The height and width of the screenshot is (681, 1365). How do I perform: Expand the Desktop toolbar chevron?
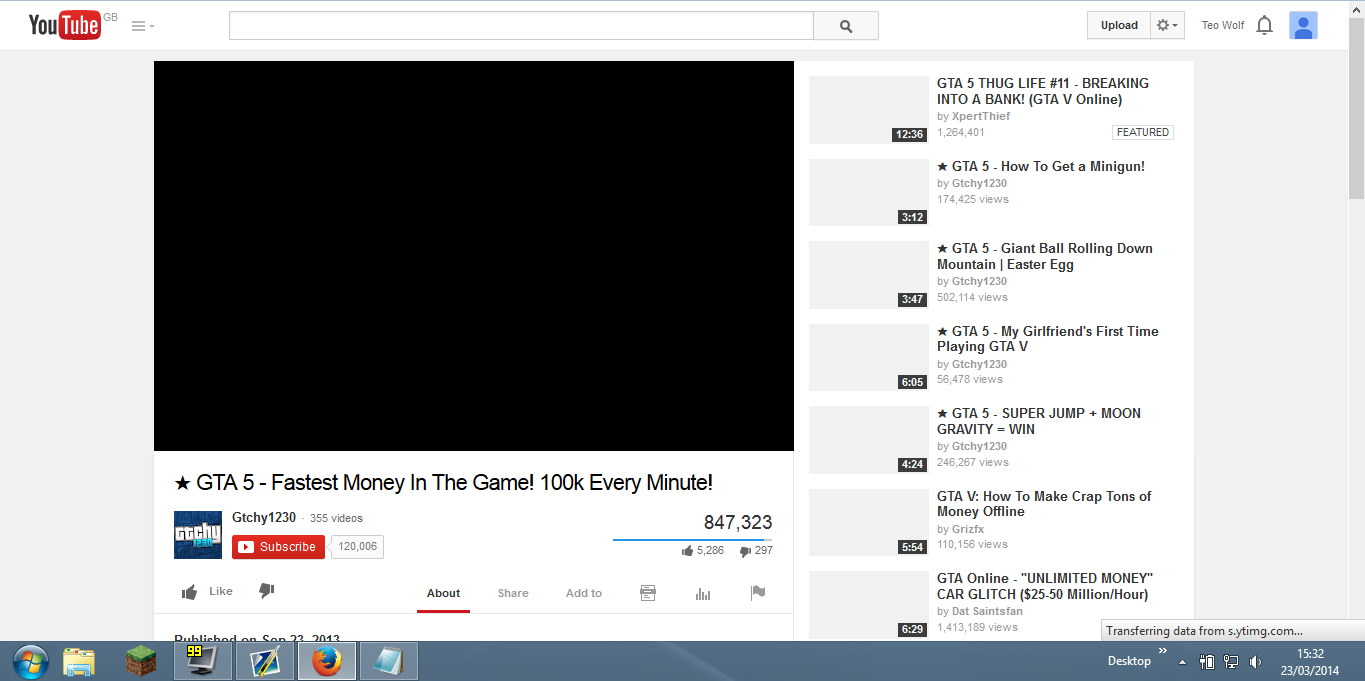[x=1162, y=651]
